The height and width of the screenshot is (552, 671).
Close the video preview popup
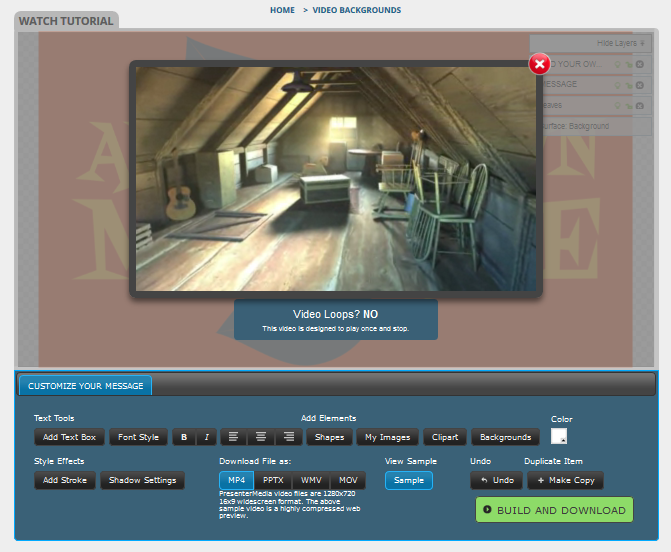(539, 64)
